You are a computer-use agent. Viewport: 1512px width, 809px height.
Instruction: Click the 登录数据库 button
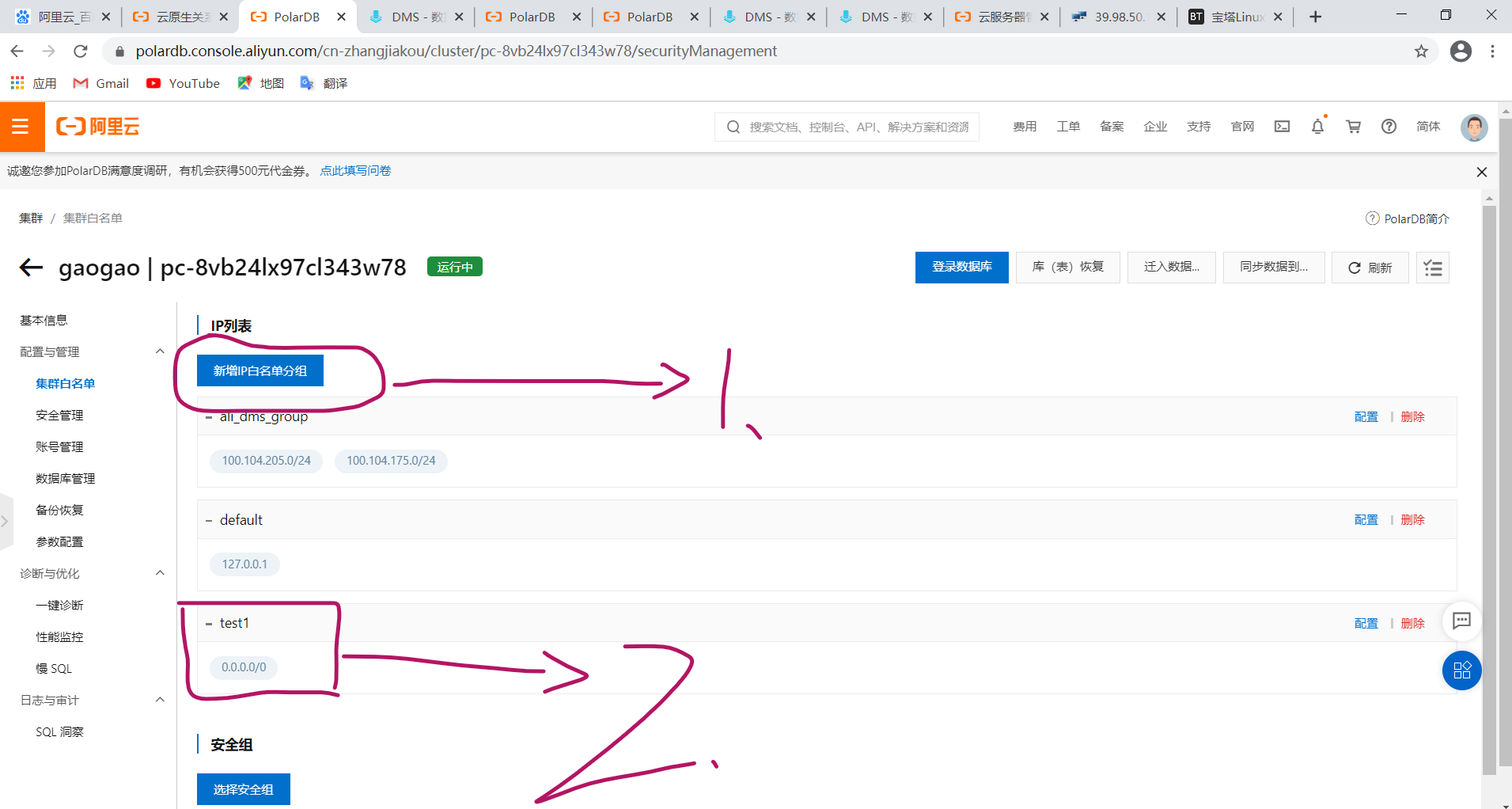[961, 267]
